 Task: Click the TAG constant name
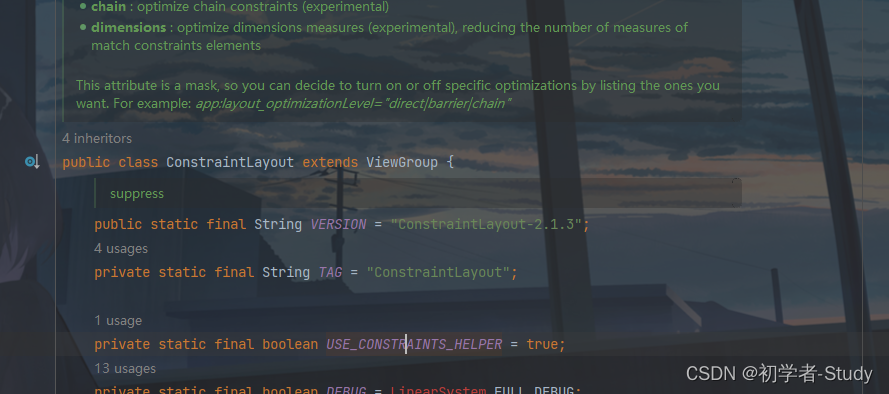tap(331, 273)
